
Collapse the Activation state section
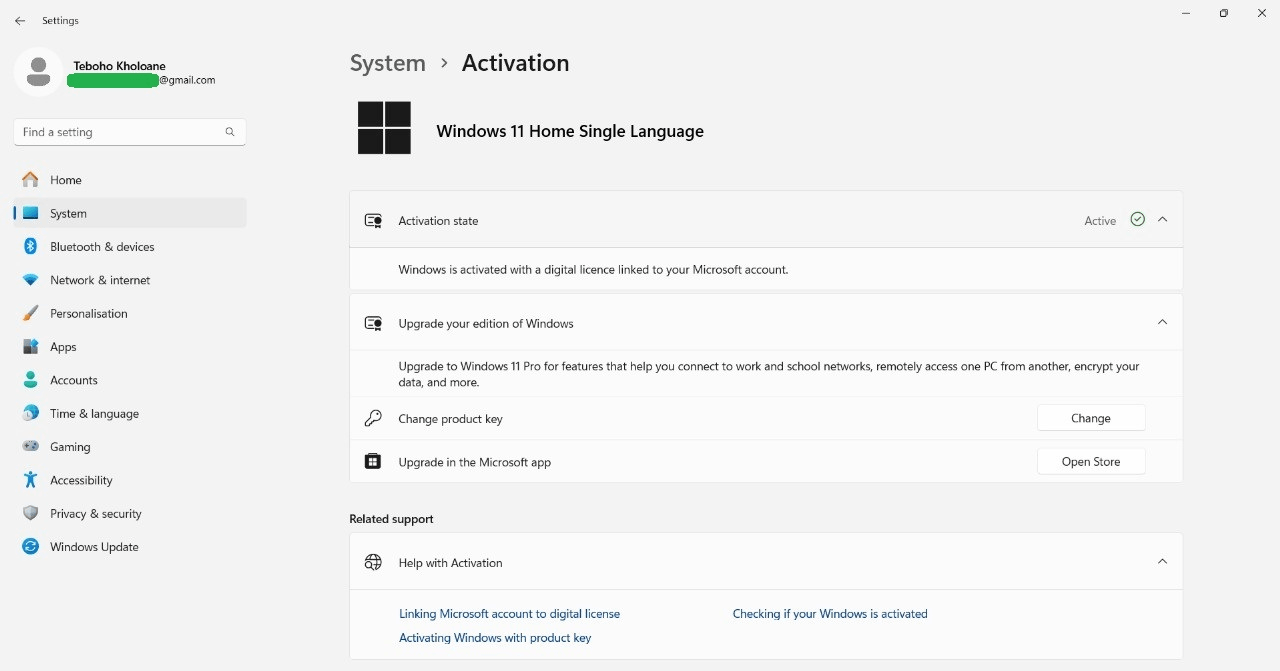click(x=1162, y=220)
